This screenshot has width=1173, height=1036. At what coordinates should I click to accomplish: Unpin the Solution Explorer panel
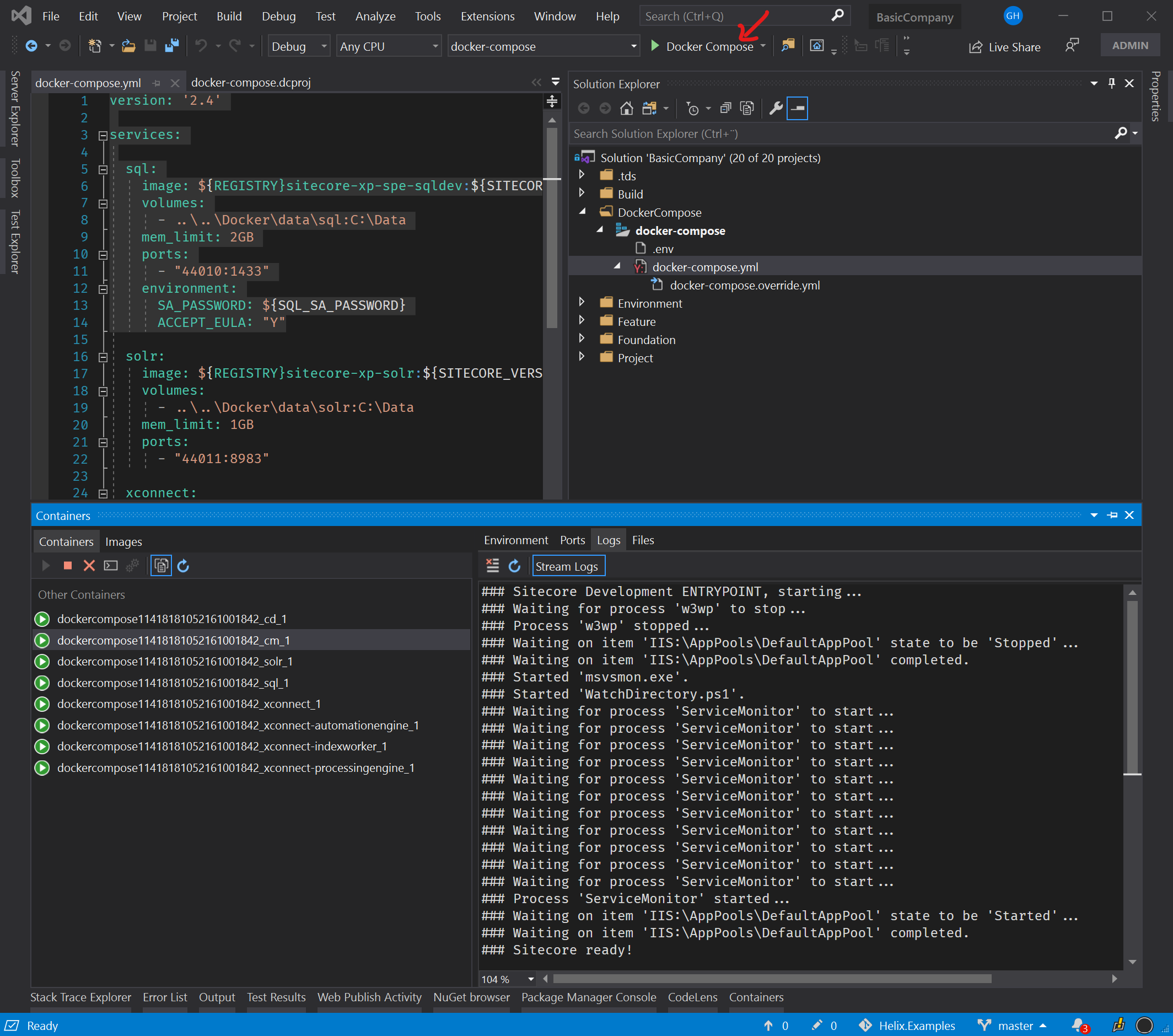[1112, 83]
